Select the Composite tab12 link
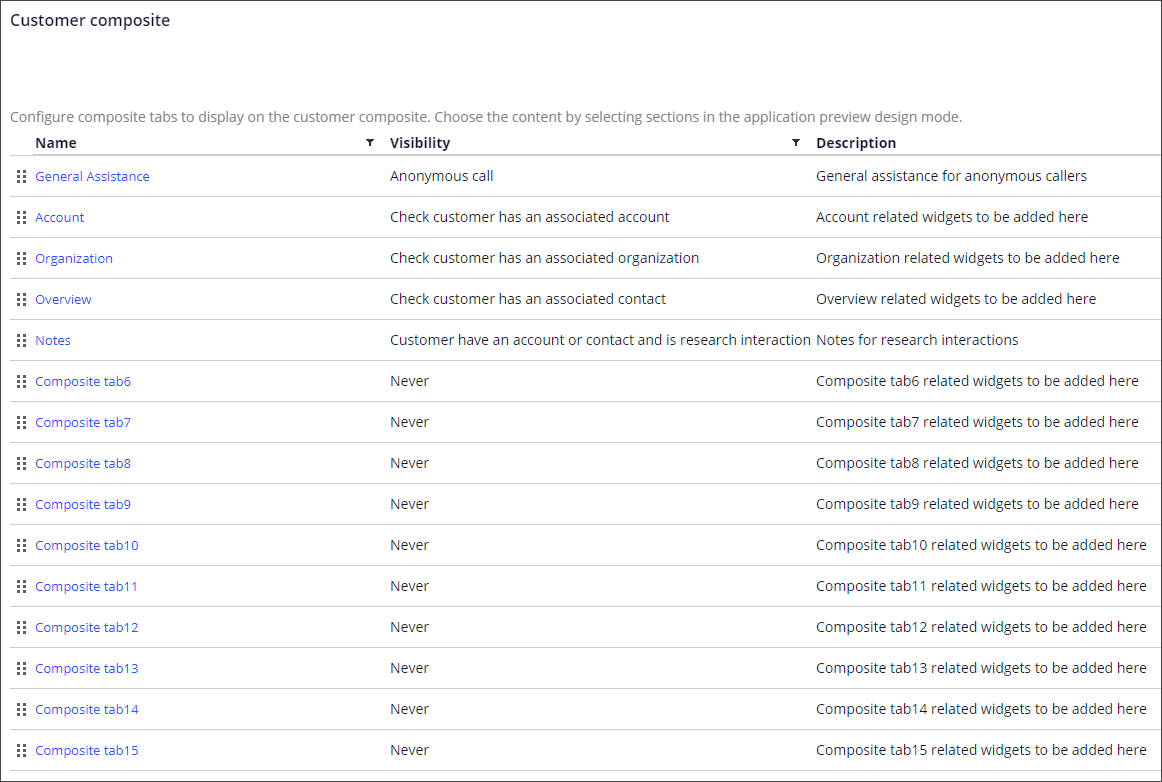The image size is (1162, 782). [87, 628]
